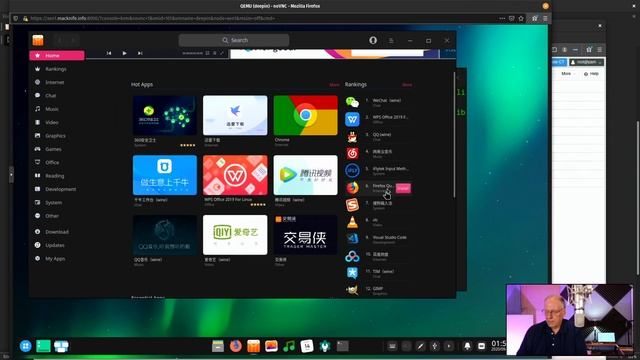The width and height of the screenshot is (640, 360).
Task: Click the fullscreen icon in the media bar
Action: click(222, 53)
